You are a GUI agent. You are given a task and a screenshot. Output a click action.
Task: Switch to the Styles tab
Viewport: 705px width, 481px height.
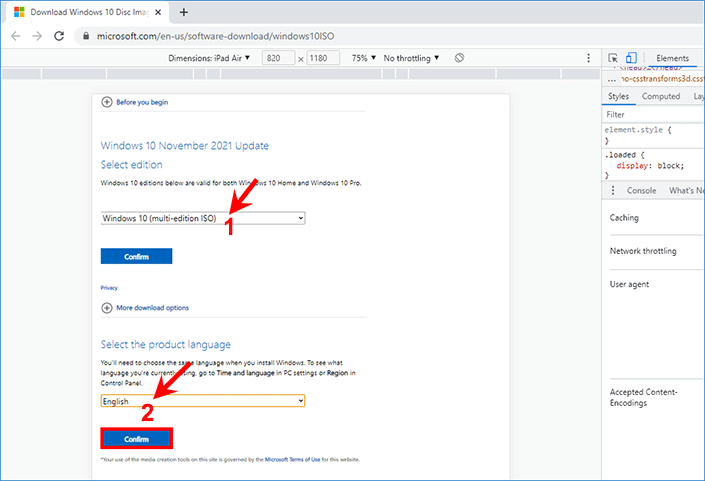tap(618, 96)
